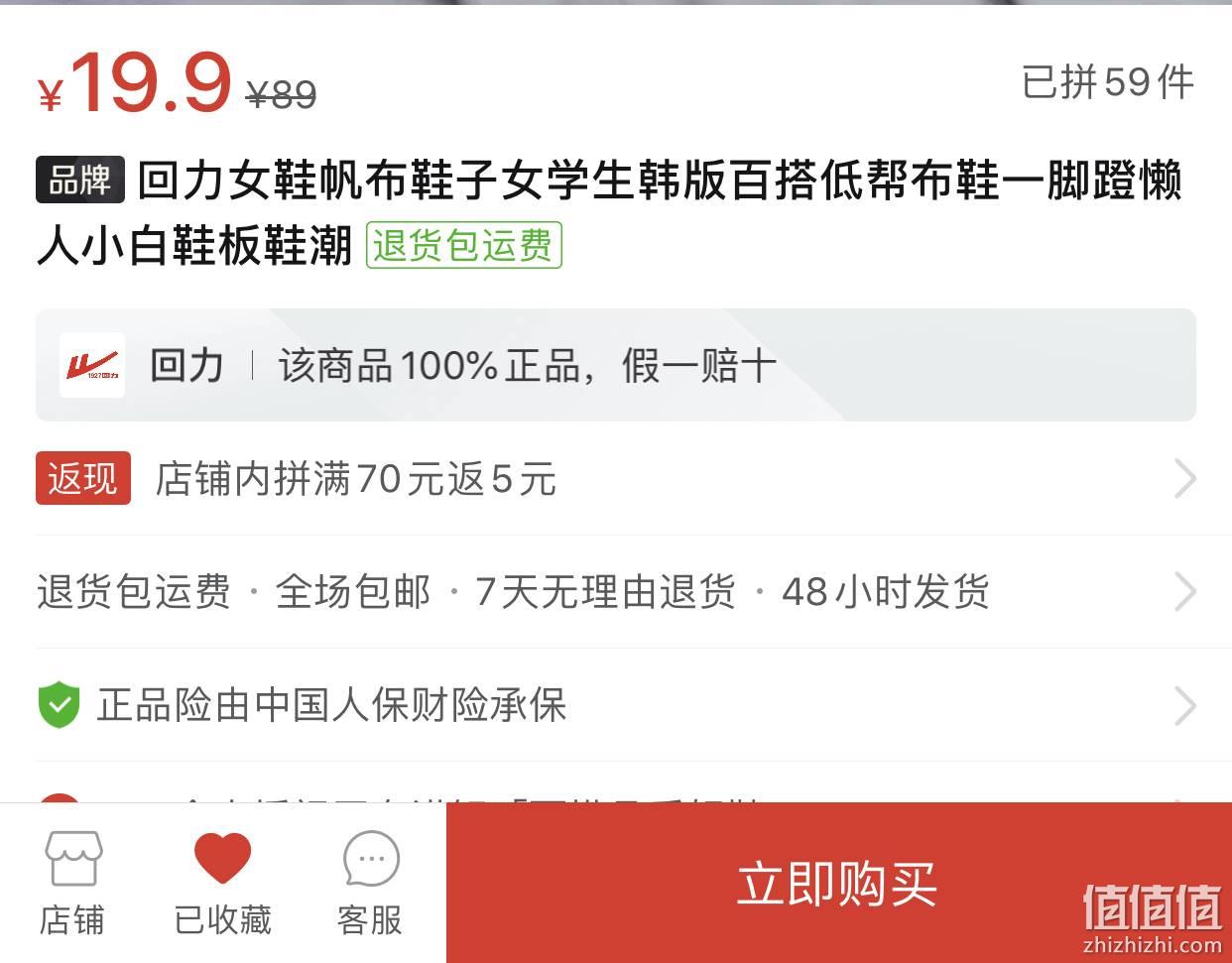Viewport: 1232px width, 963px height.
Task: Expand the service guarantees row chevron
Action: click(1184, 592)
